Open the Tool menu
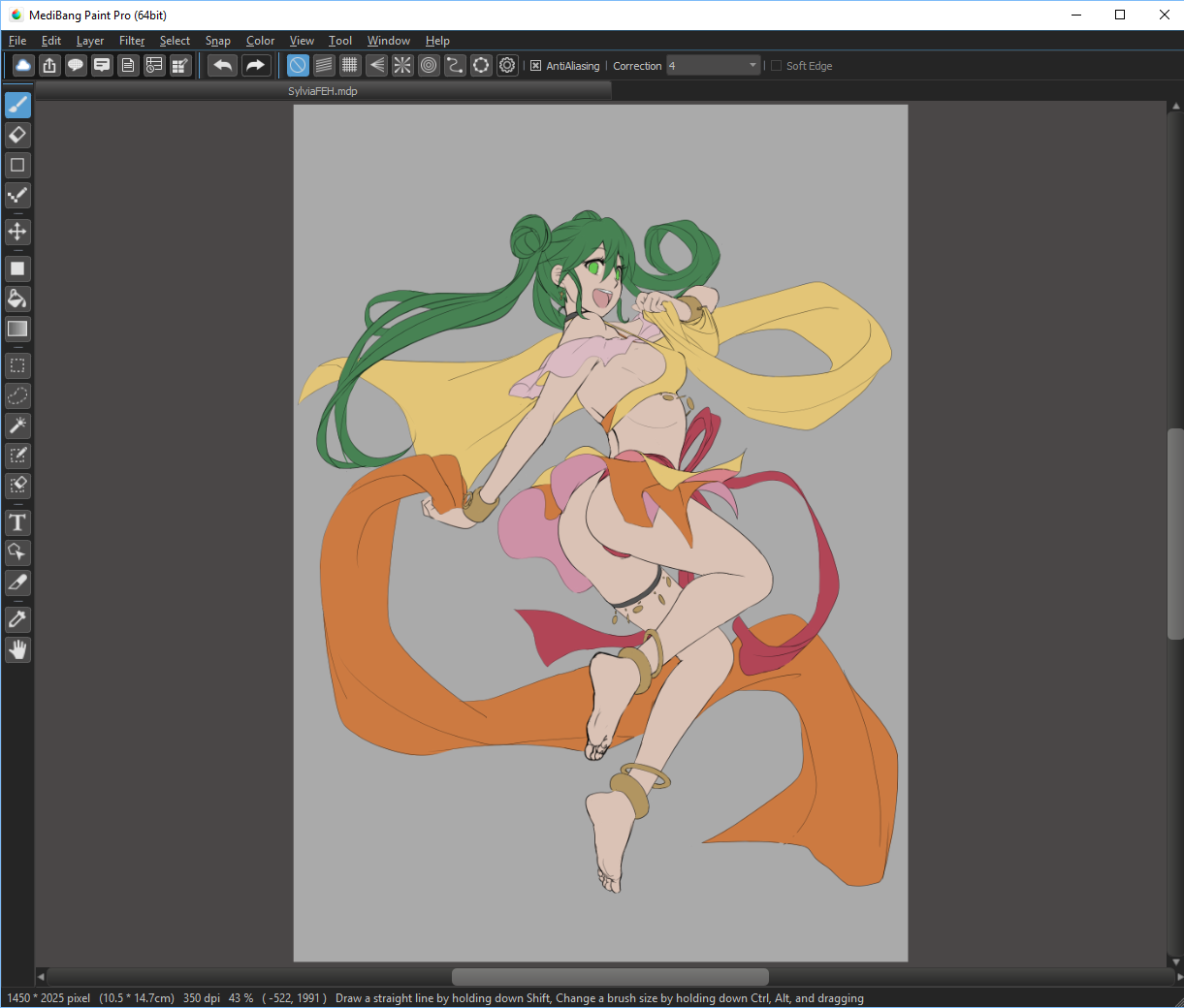This screenshot has width=1184, height=1008. point(340,41)
